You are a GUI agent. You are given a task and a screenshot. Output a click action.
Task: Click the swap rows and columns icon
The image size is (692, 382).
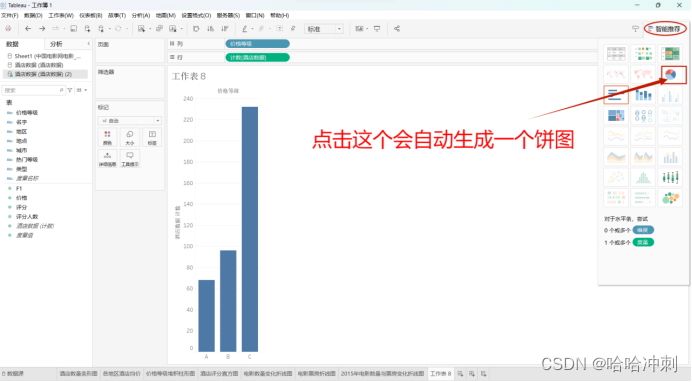[196, 29]
